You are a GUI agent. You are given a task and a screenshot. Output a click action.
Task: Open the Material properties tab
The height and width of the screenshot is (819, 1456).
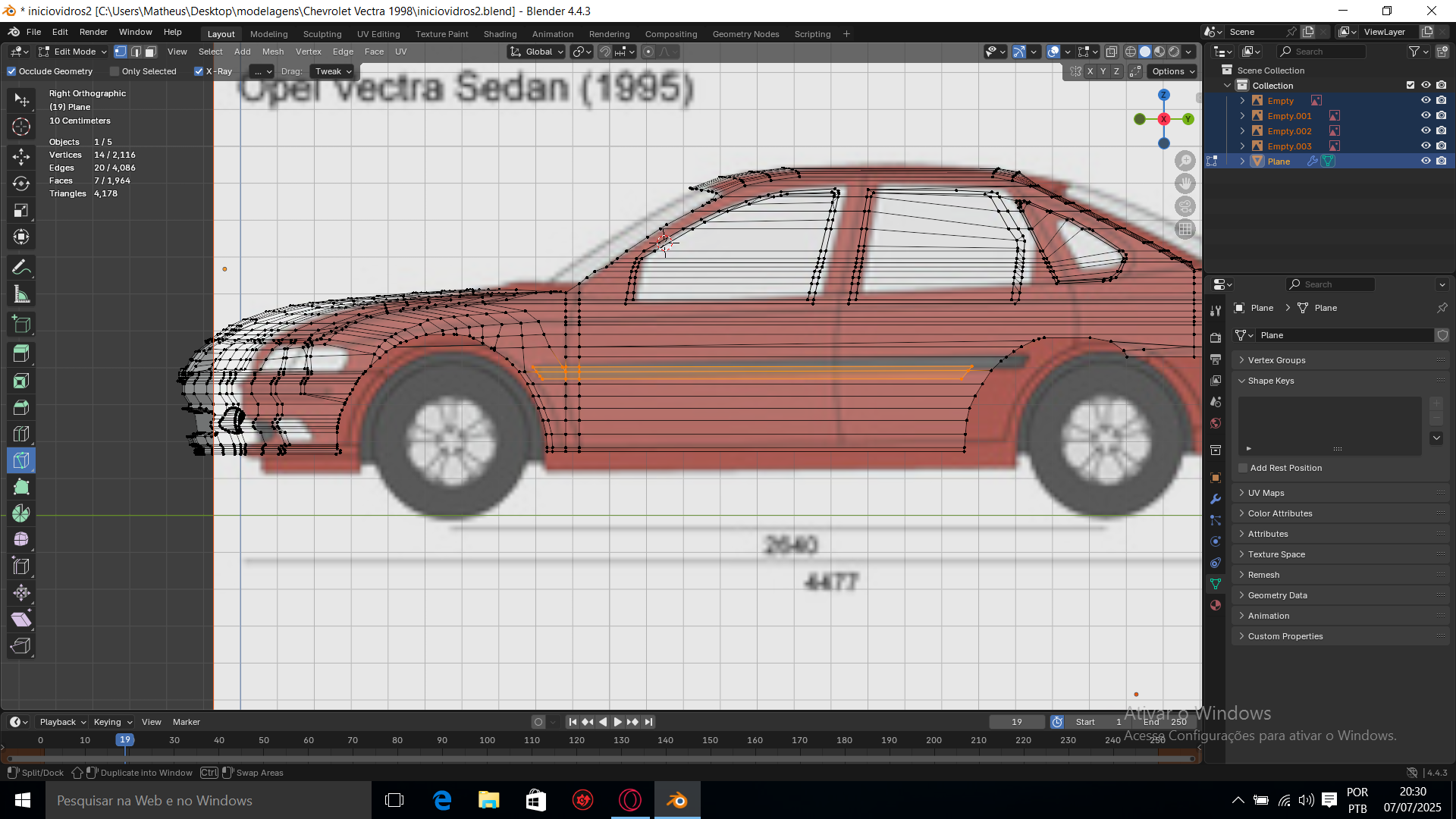tap(1216, 605)
